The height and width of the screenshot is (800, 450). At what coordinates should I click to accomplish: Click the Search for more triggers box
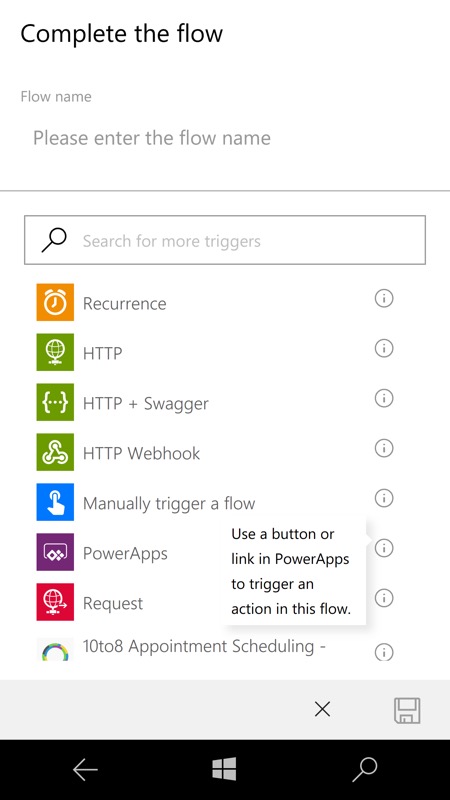point(225,240)
